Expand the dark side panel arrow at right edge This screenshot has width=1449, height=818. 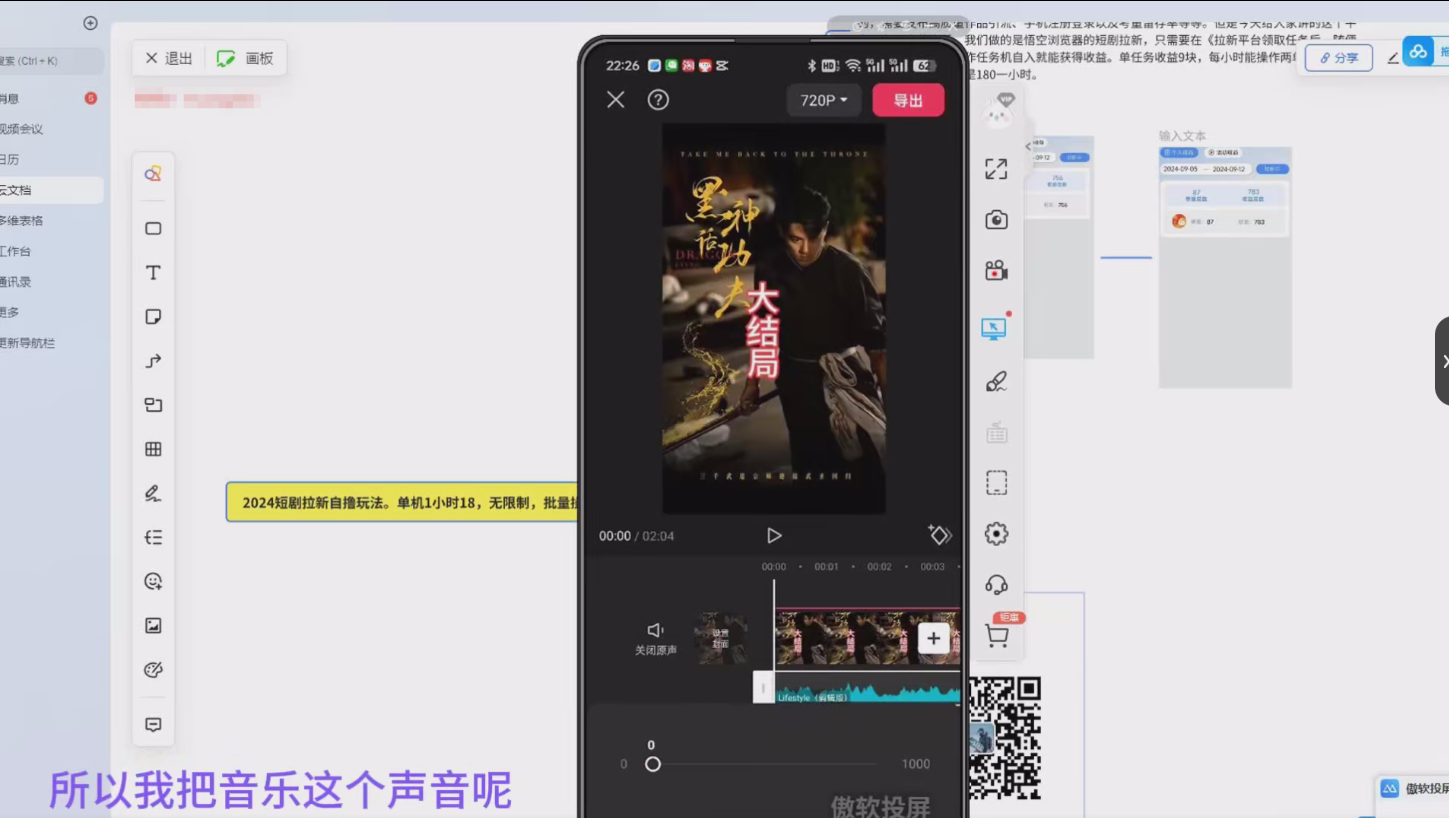1442,361
